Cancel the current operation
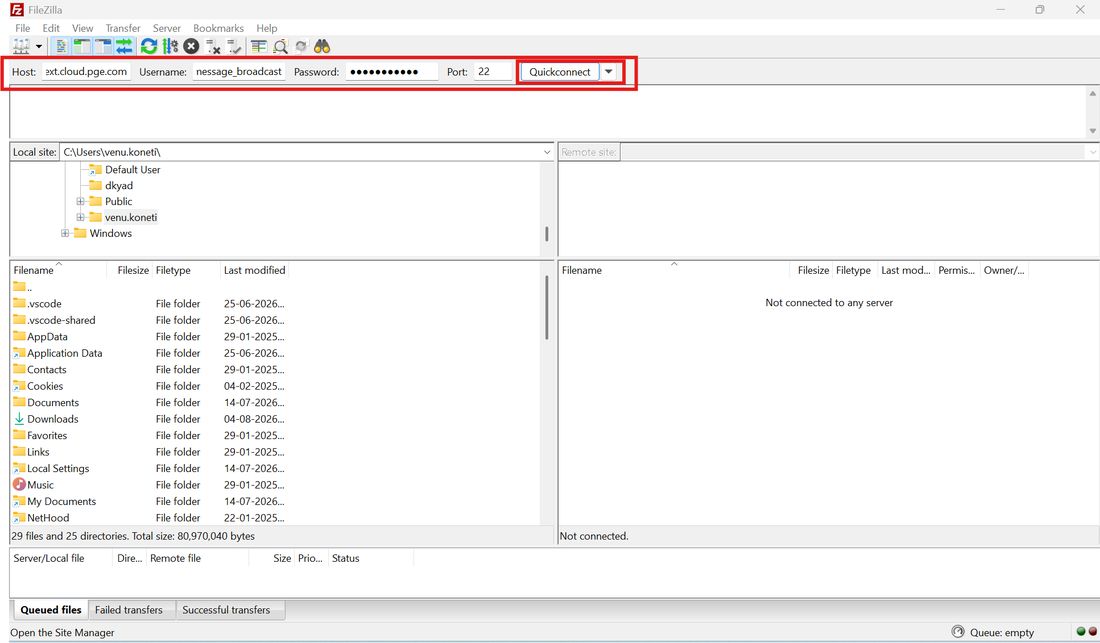 coord(191,46)
